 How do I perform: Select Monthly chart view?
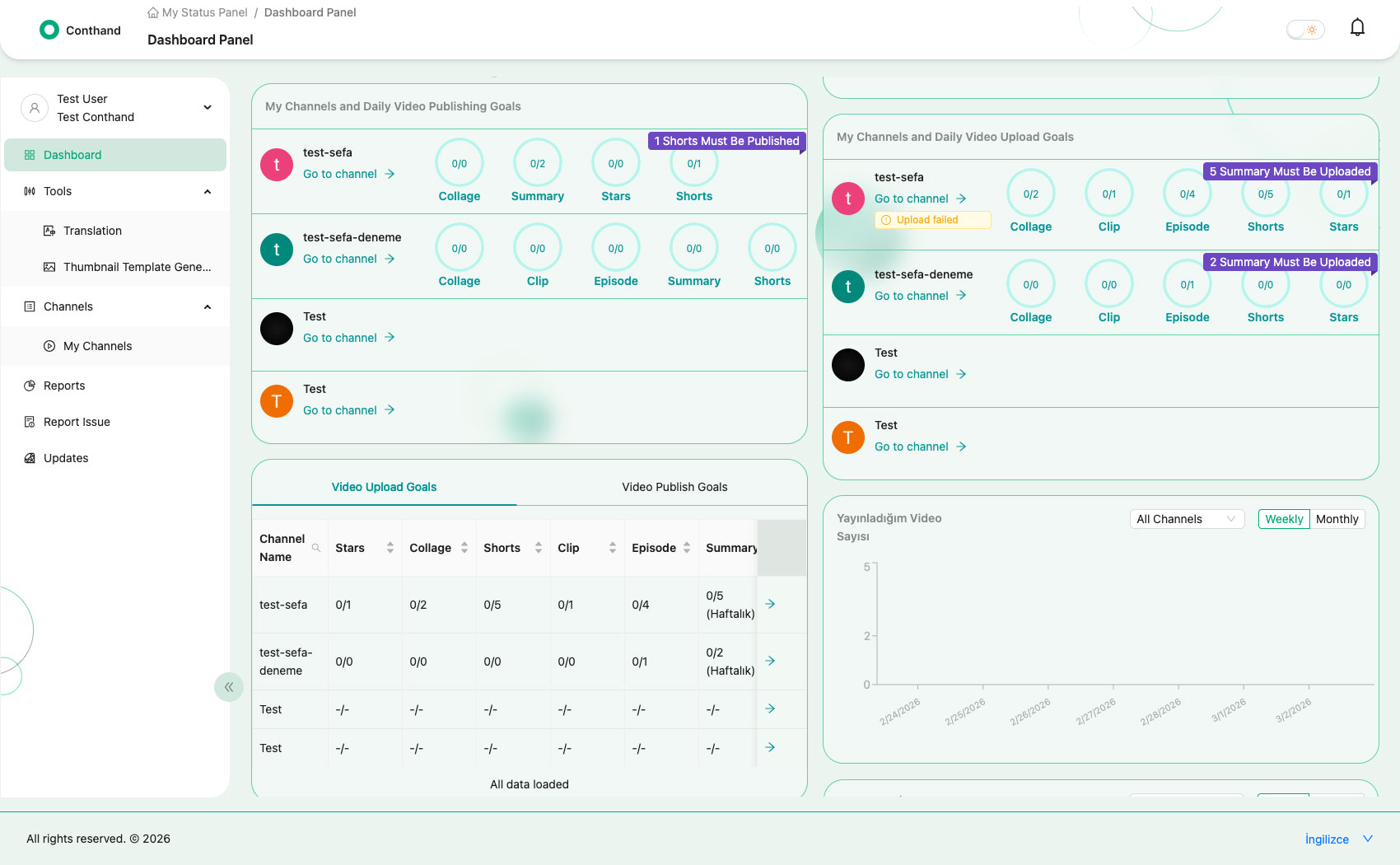[1337, 519]
